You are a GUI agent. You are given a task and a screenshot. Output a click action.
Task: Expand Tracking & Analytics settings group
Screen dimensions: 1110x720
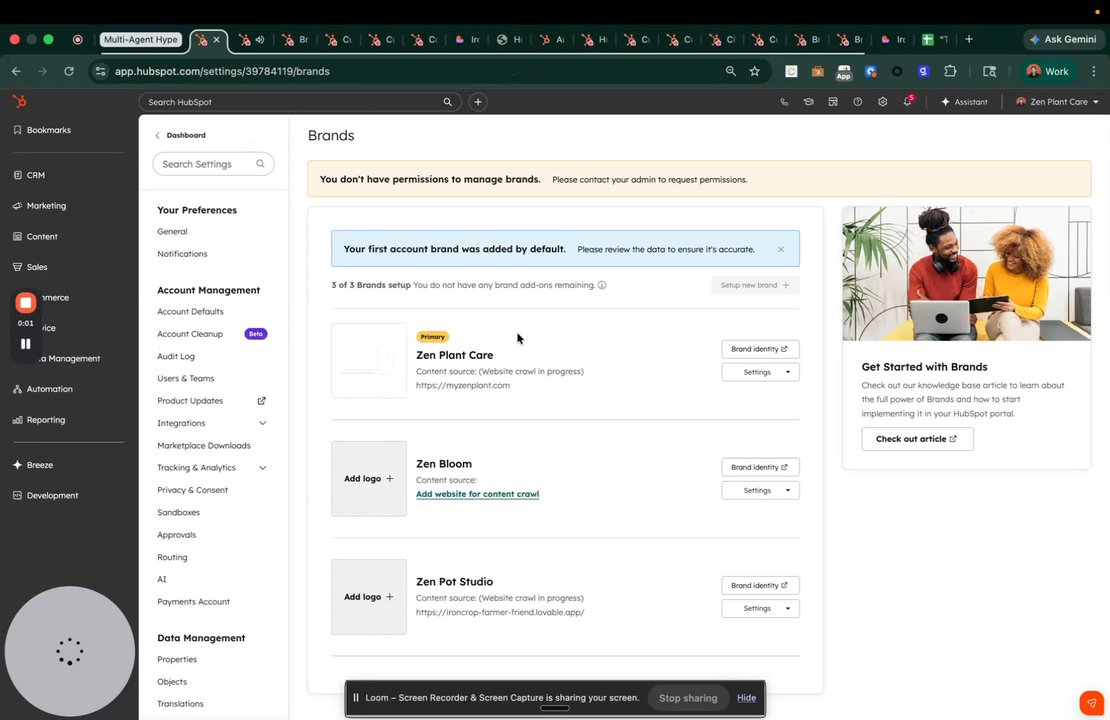point(263,468)
